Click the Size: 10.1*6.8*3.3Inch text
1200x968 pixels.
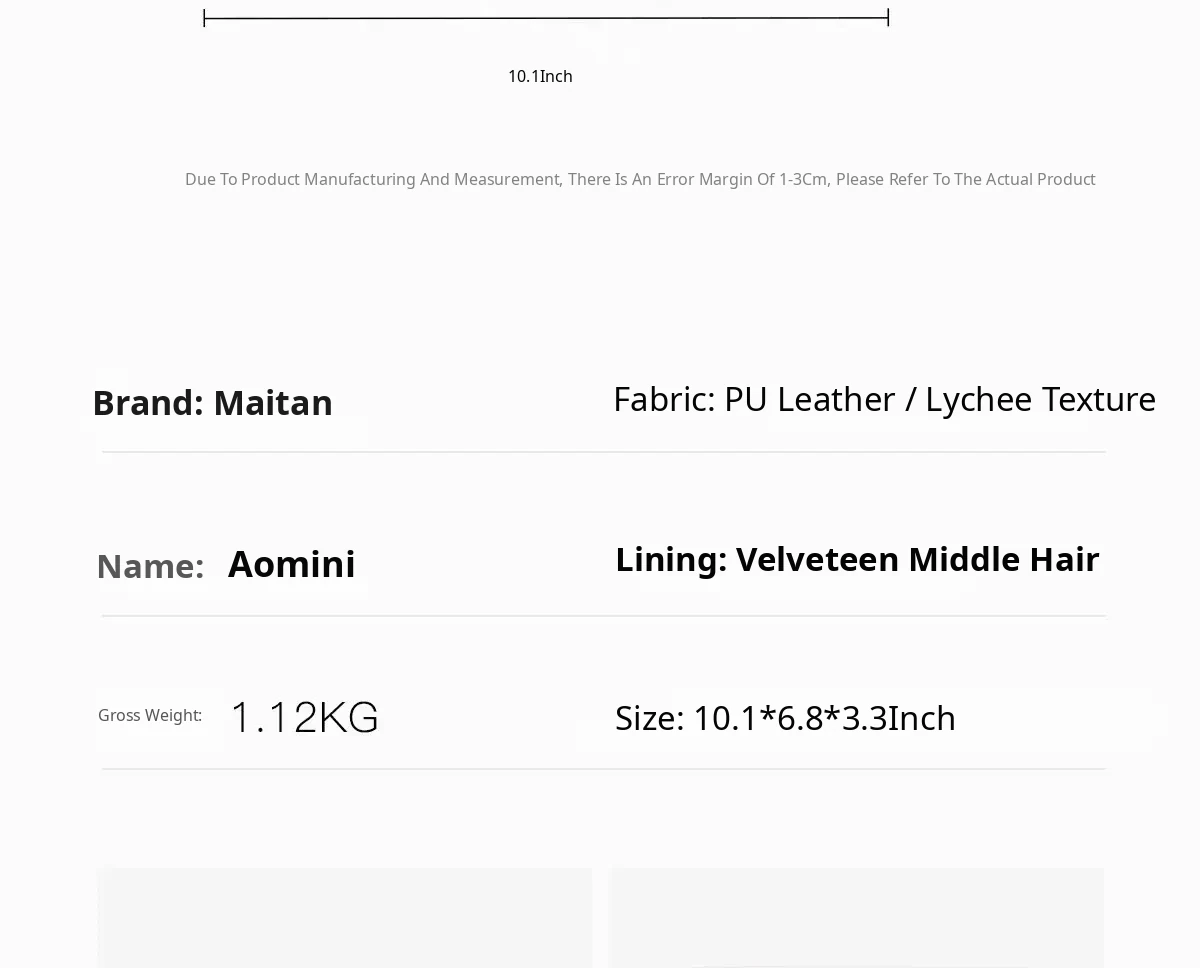[x=785, y=719]
